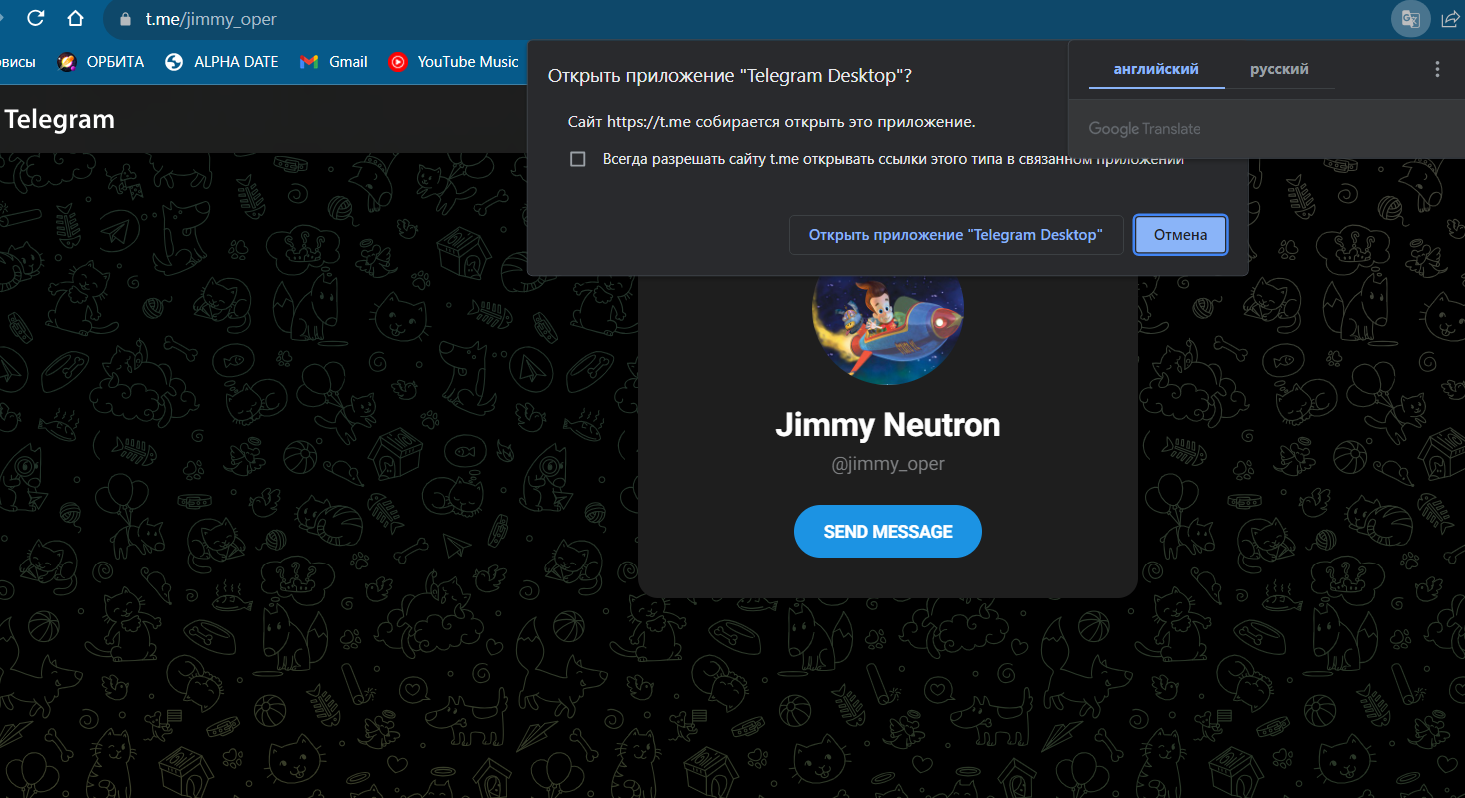Viewport: 1465px width, 798px height.
Task: Switch to the русский translate tab
Action: [x=1279, y=69]
